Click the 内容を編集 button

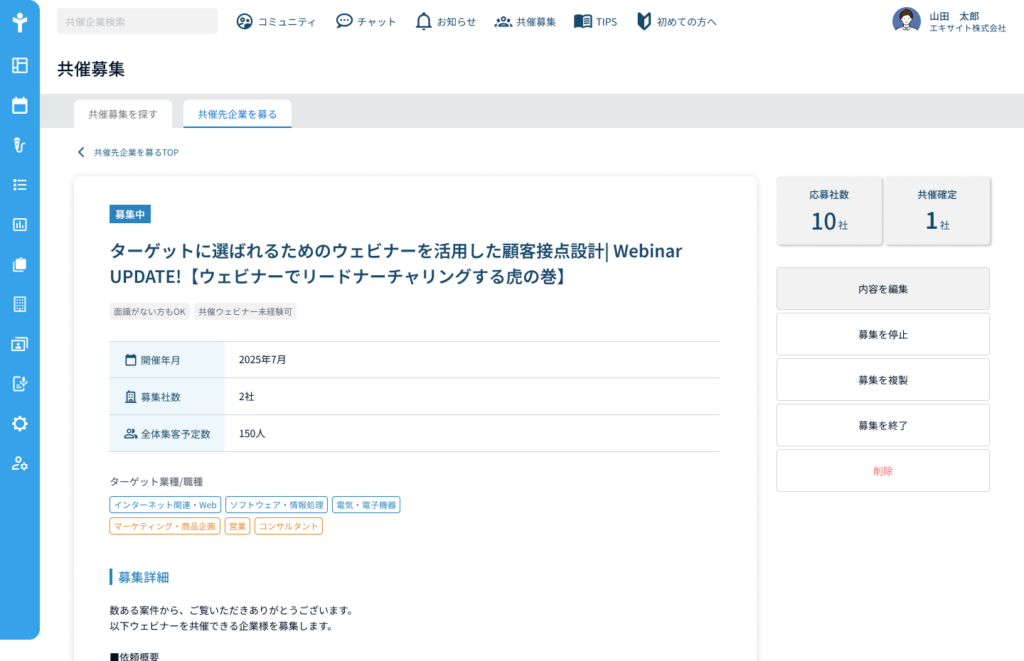[x=883, y=289]
